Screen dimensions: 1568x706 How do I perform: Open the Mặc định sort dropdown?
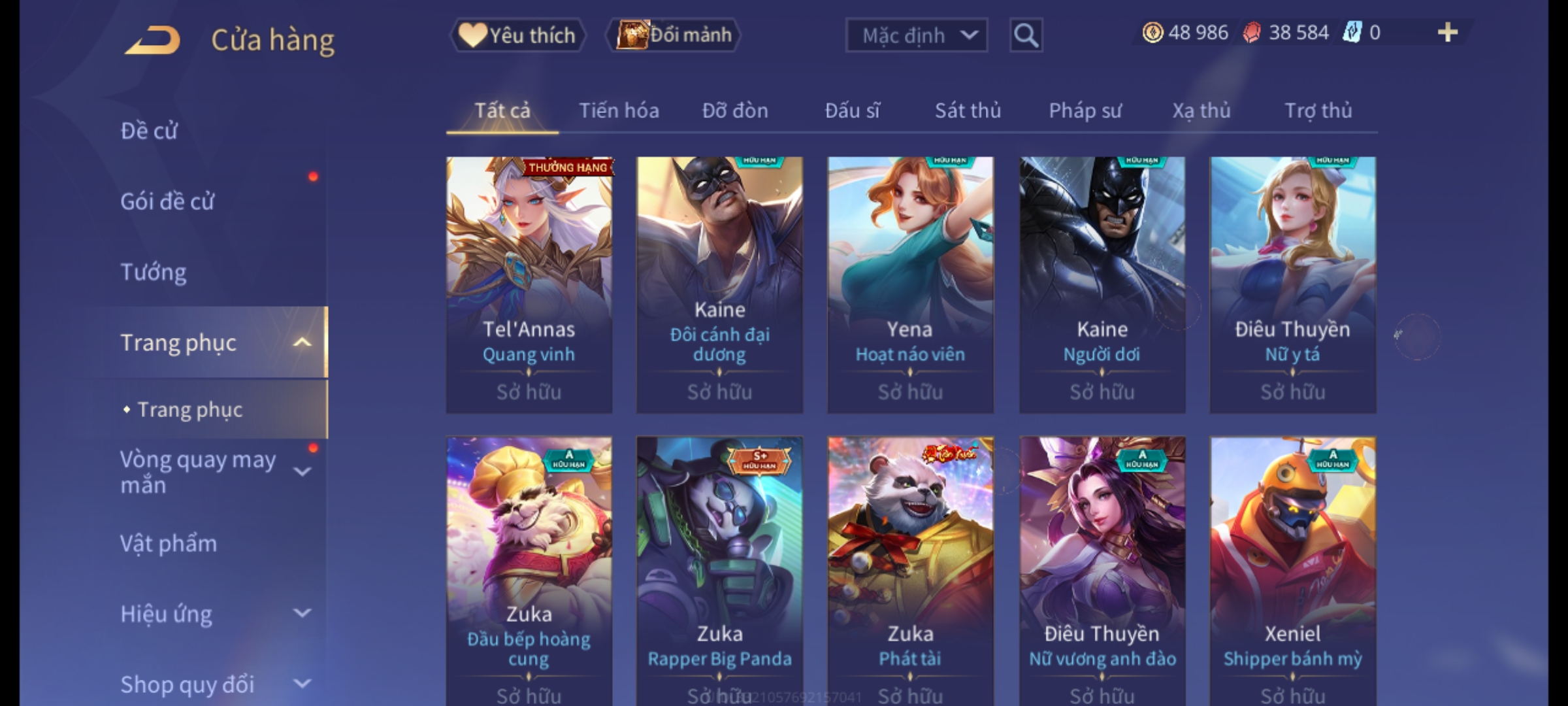pyautogui.click(x=917, y=35)
